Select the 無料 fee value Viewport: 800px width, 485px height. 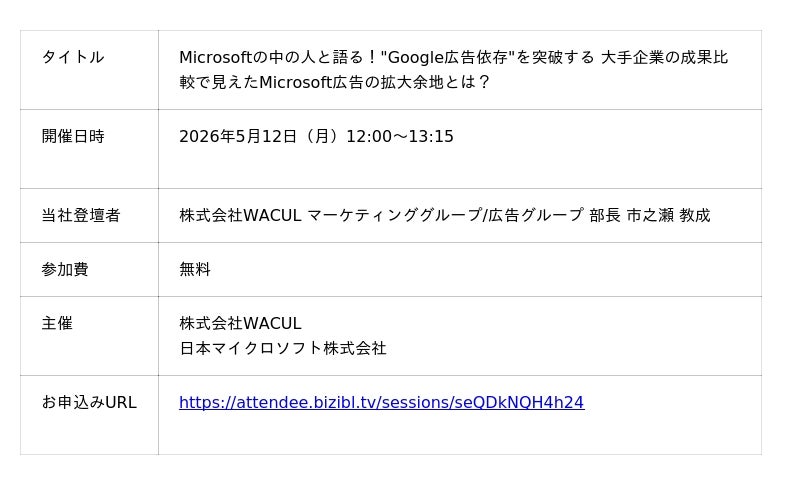point(195,269)
